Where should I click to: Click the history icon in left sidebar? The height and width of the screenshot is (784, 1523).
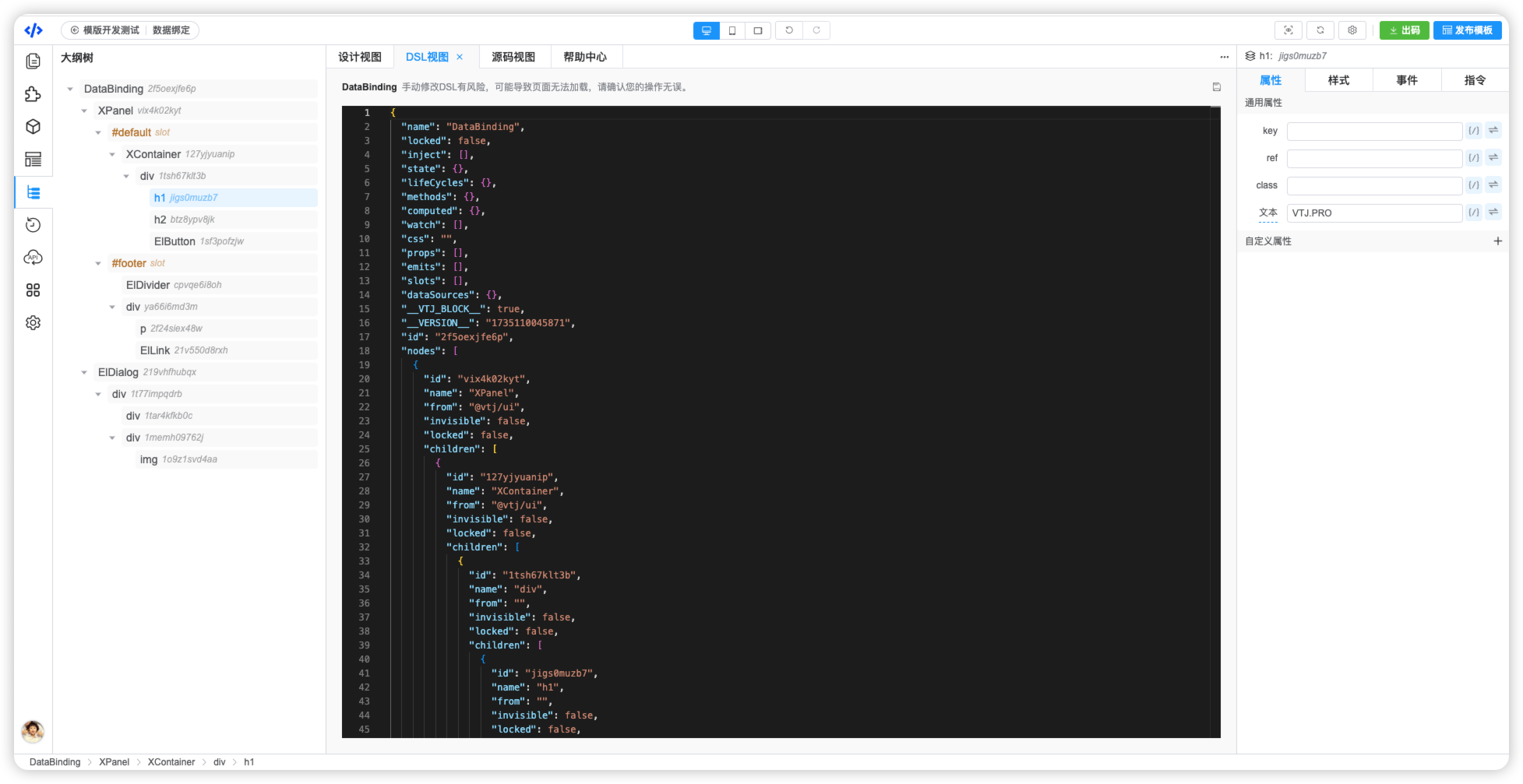click(x=33, y=225)
